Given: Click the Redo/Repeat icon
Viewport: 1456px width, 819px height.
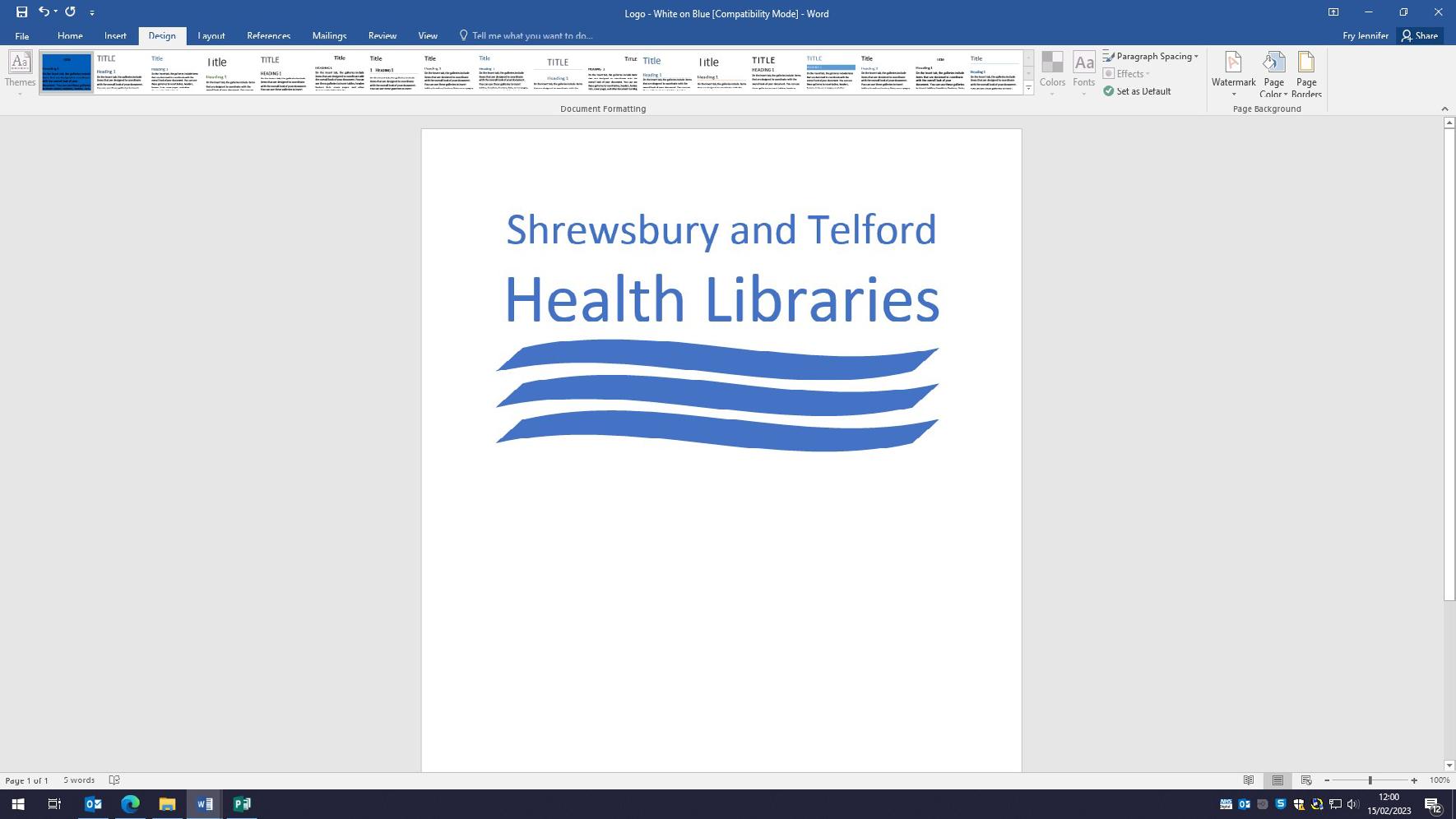Looking at the screenshot, I should click(x=71, y=12).
